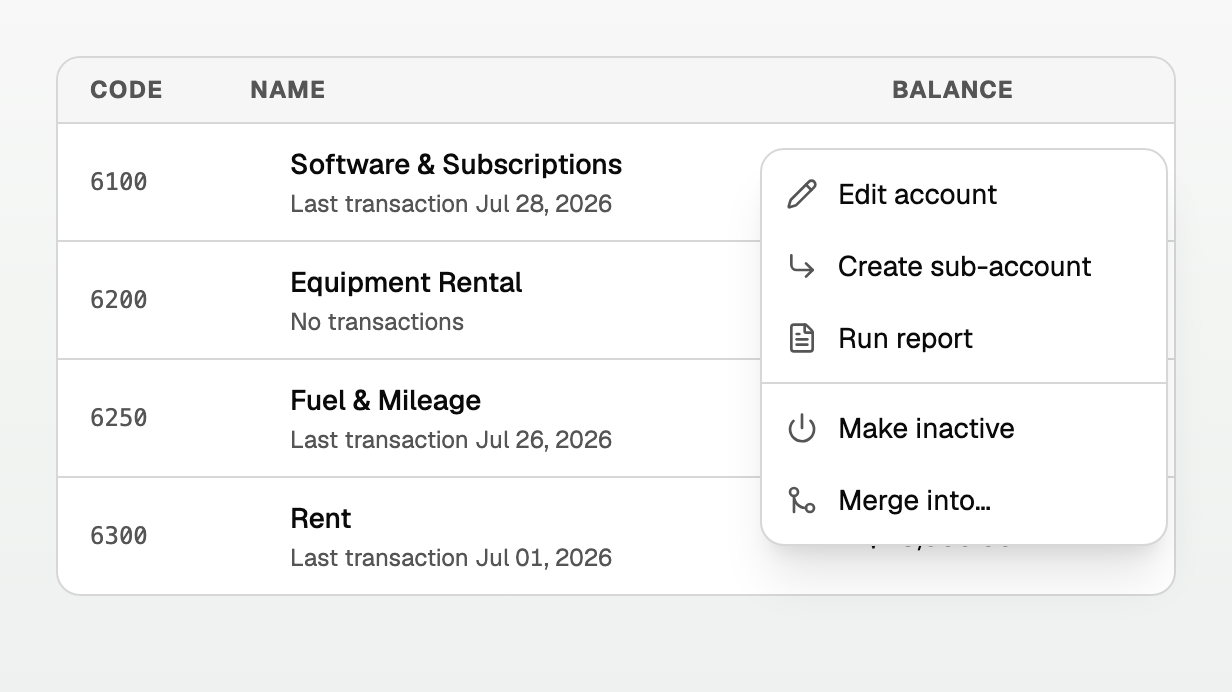Screen dimensions: 1232x692
Task: Select account code 6300
Action: 119,536
